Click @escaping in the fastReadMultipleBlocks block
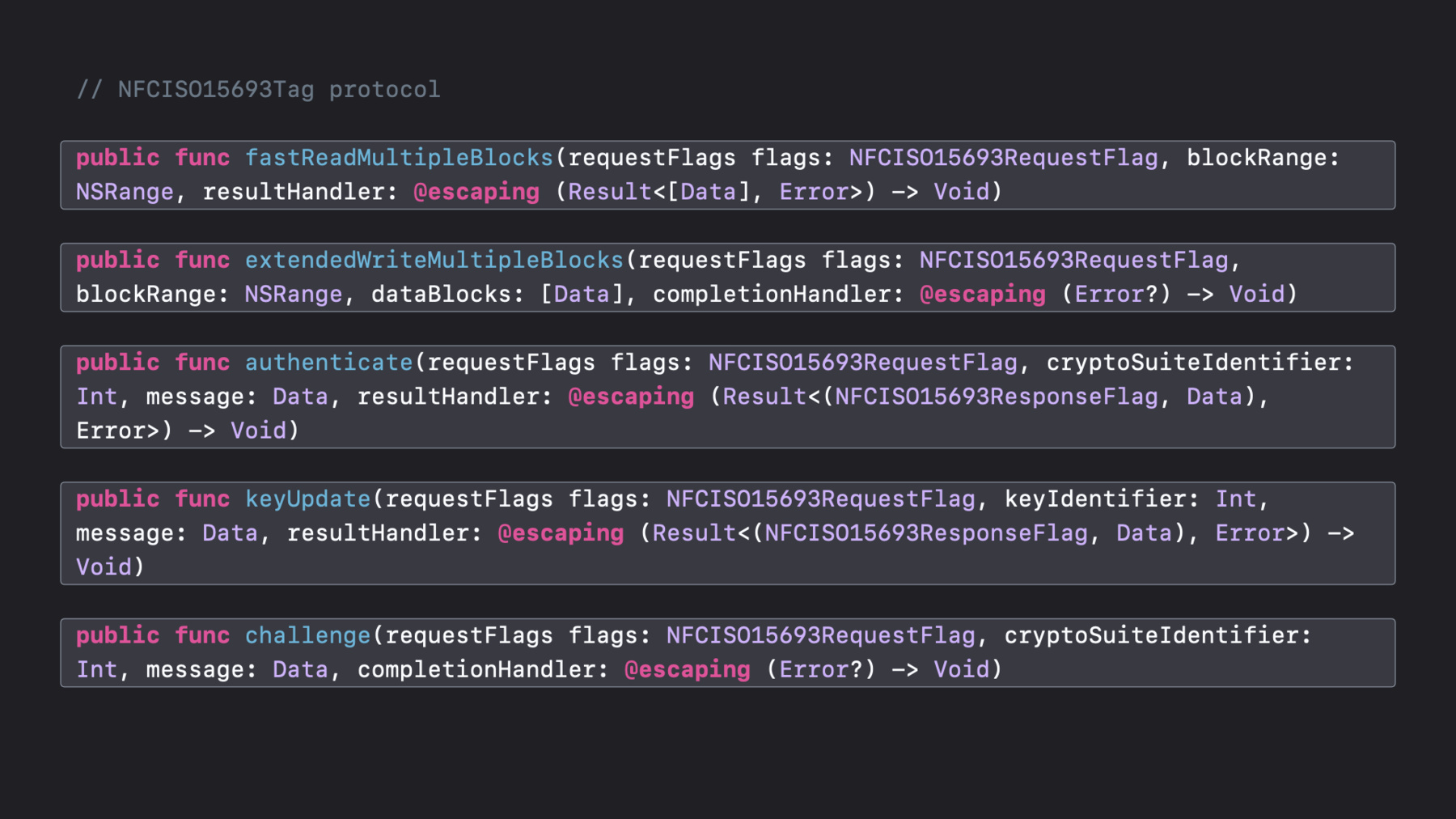Screen dimensions: 1456x819 pos(476,192)
